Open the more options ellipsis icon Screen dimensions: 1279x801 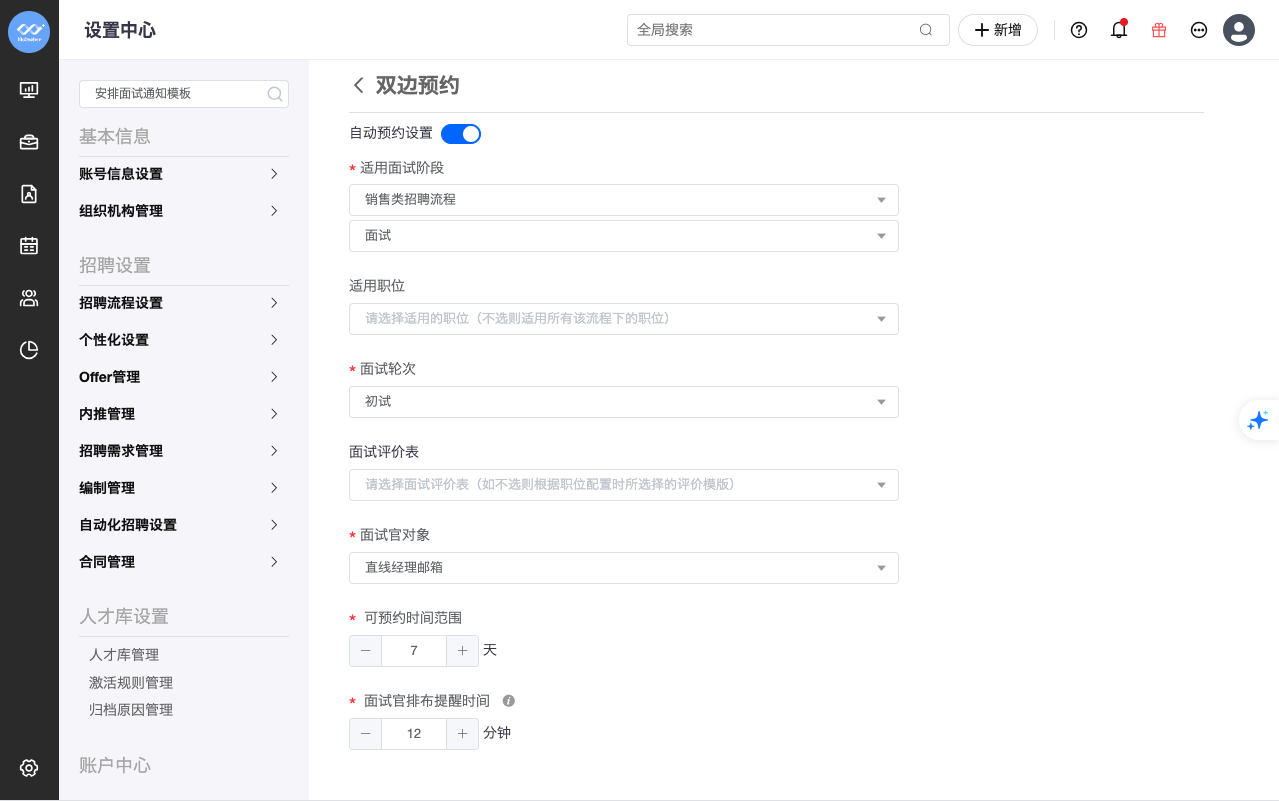tap(1199, 30)
